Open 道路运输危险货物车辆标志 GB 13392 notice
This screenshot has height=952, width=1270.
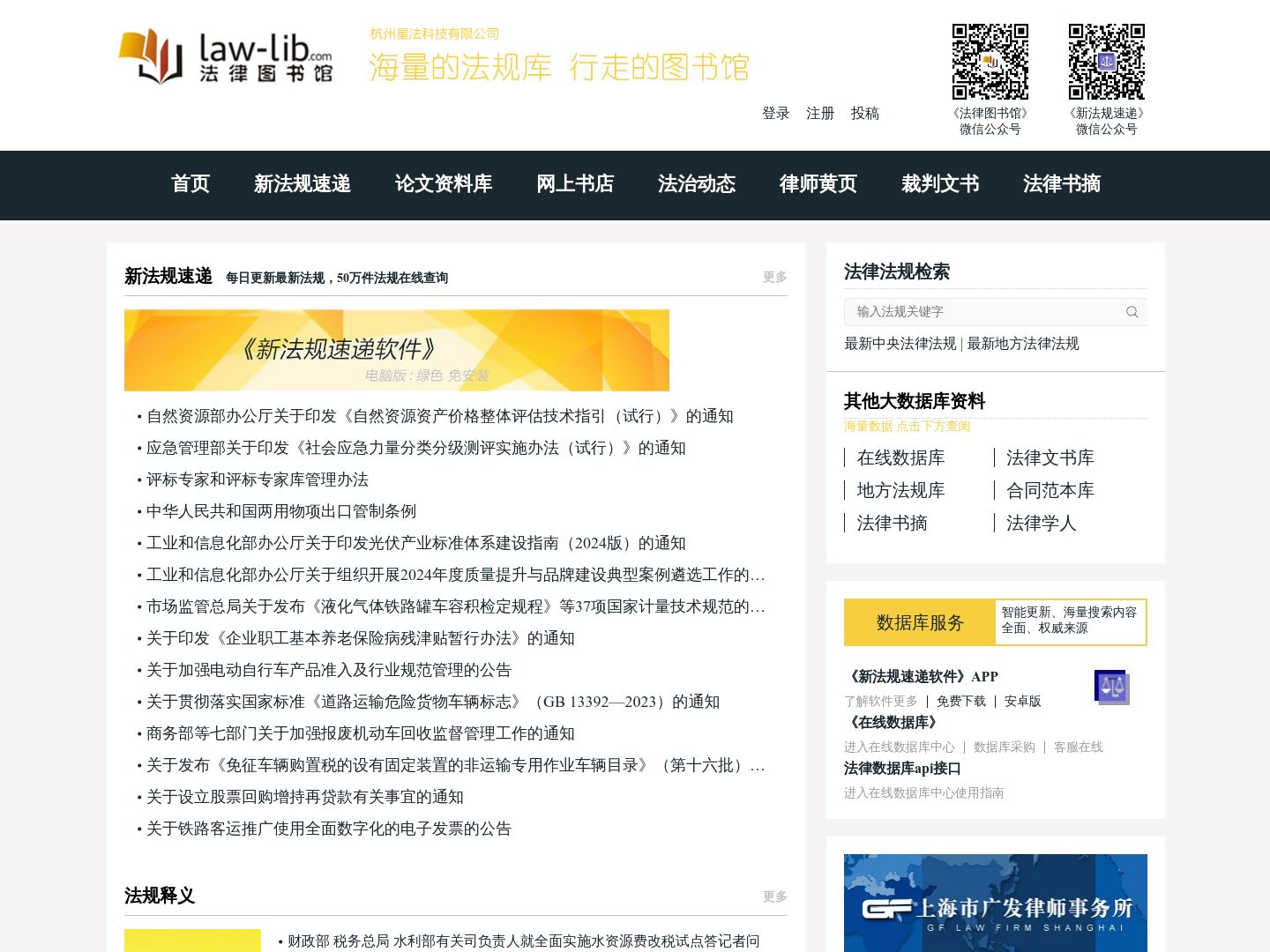click(433, 703)
